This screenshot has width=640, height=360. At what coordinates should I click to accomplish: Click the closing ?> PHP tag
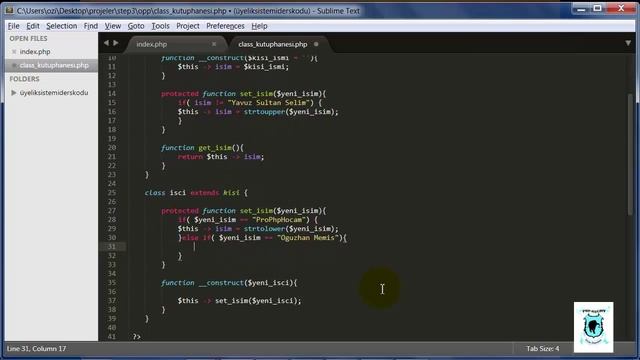[136, 337]
